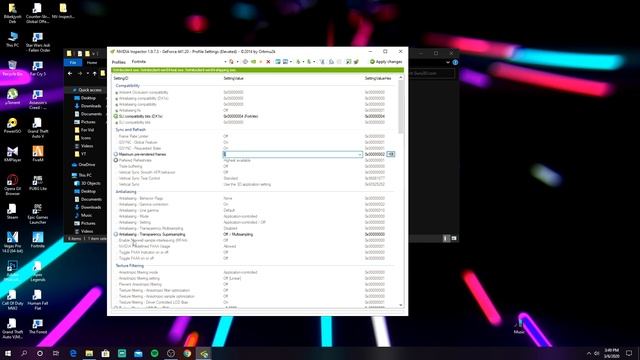This screenshot has height=360, width=640.
Task: Select For Vid folder in Explorer sidebar
Action: (x=84, y=130)
